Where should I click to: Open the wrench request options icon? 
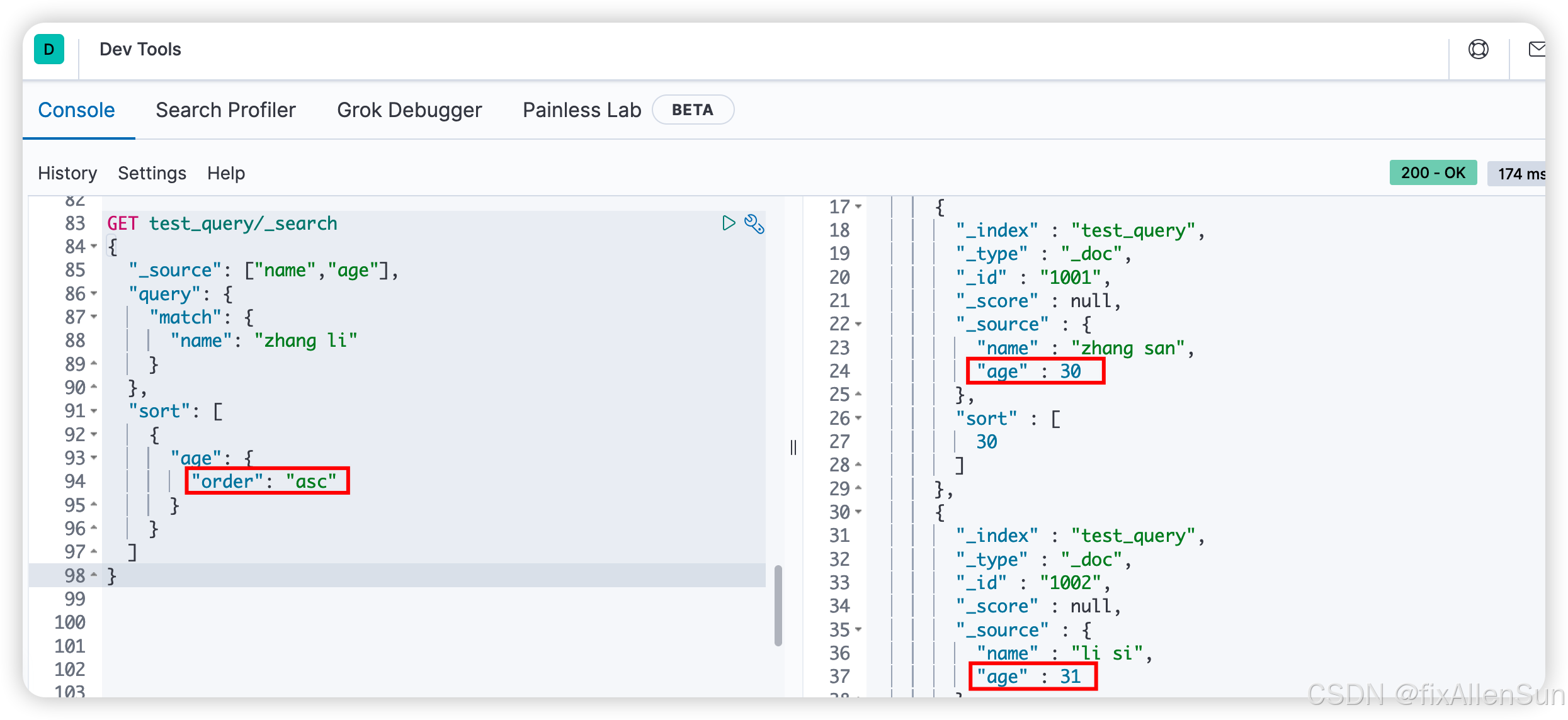[754, 224]
